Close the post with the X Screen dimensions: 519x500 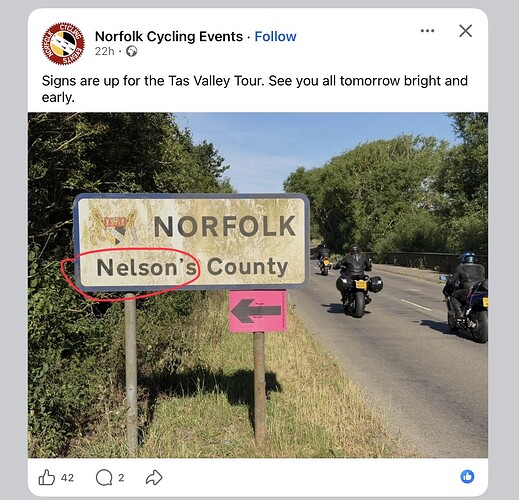click(465, 31)
